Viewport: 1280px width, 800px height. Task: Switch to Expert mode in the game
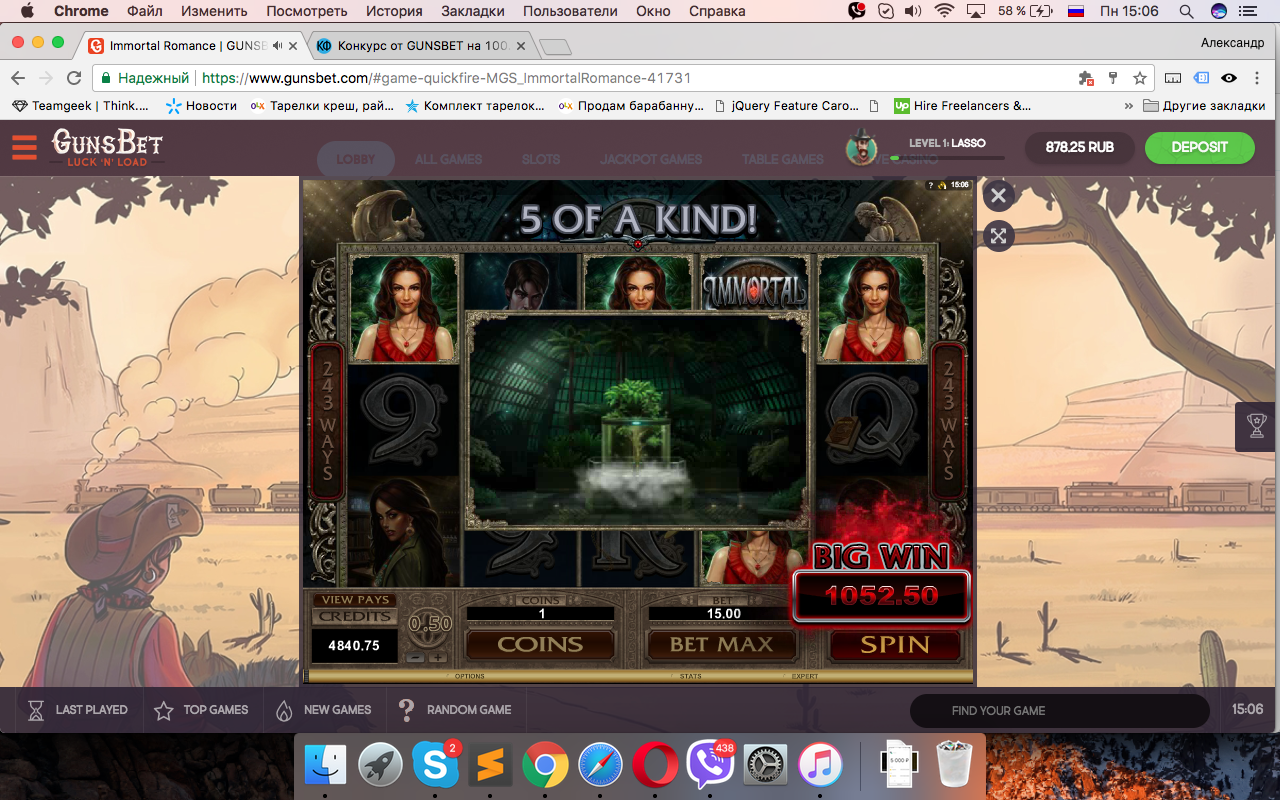pyautogui.click(x=805, y=676)
